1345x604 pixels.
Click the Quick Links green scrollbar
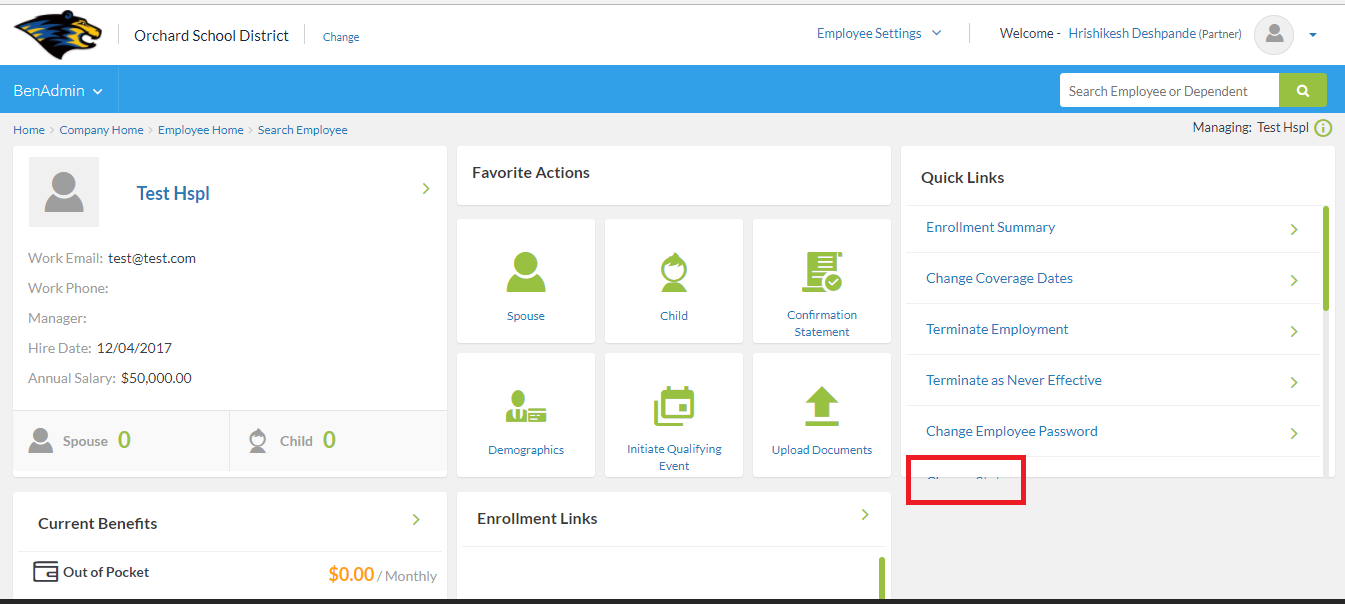[1326, 258]
